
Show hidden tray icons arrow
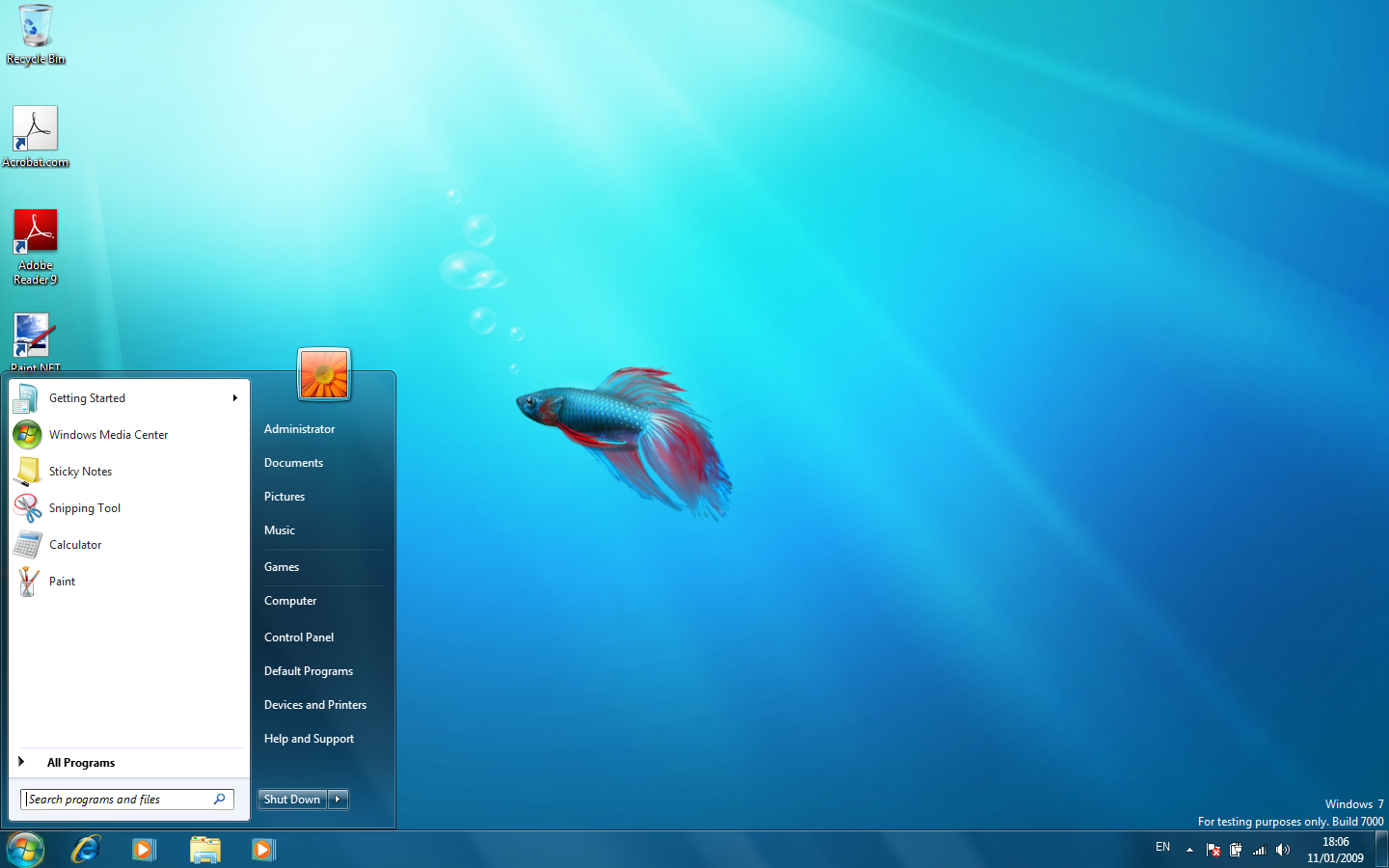click(1190, 850)
